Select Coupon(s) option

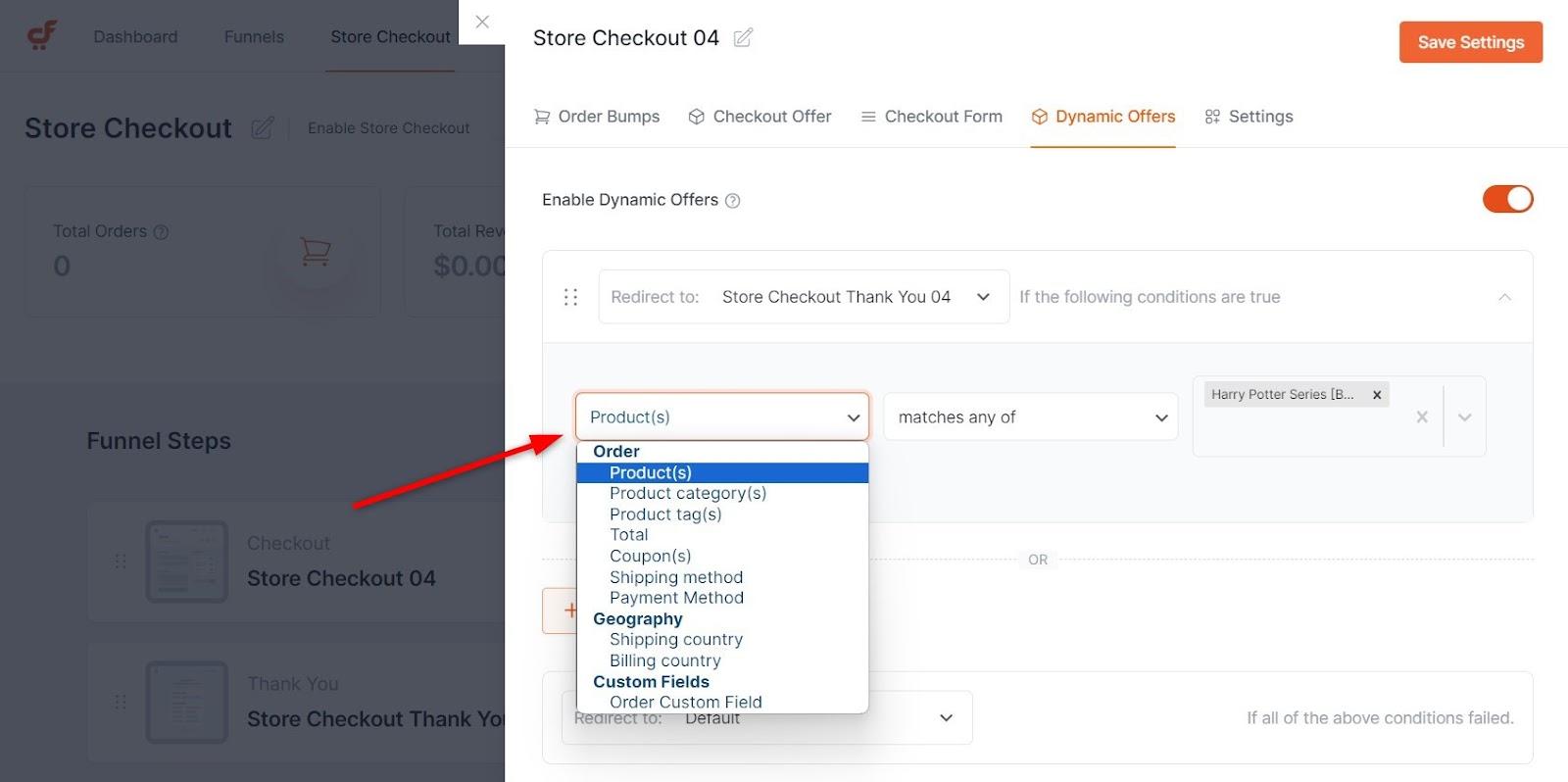[722, 557]
